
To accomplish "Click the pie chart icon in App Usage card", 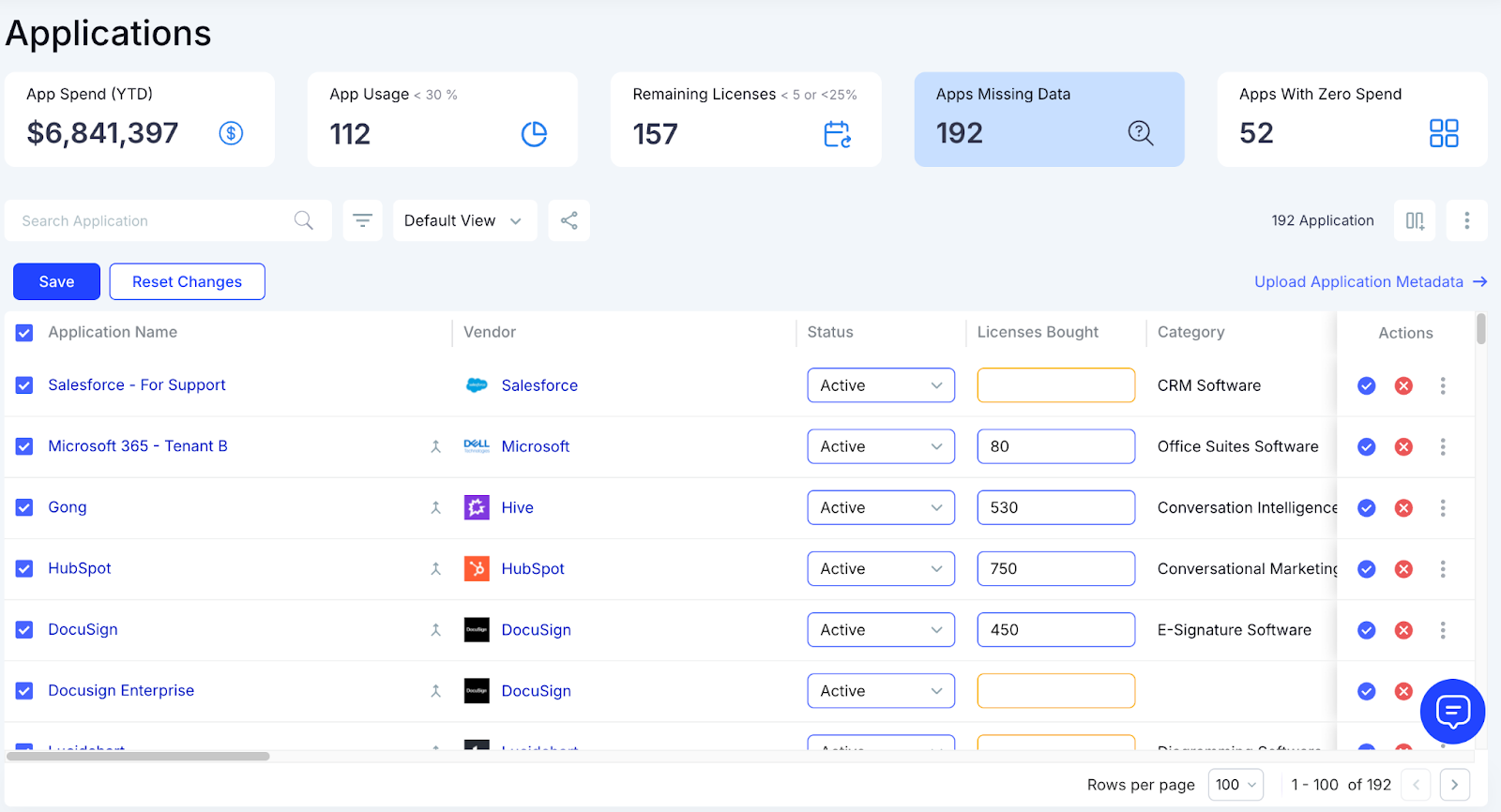I will pyautogui.click(x=534, y=134).
